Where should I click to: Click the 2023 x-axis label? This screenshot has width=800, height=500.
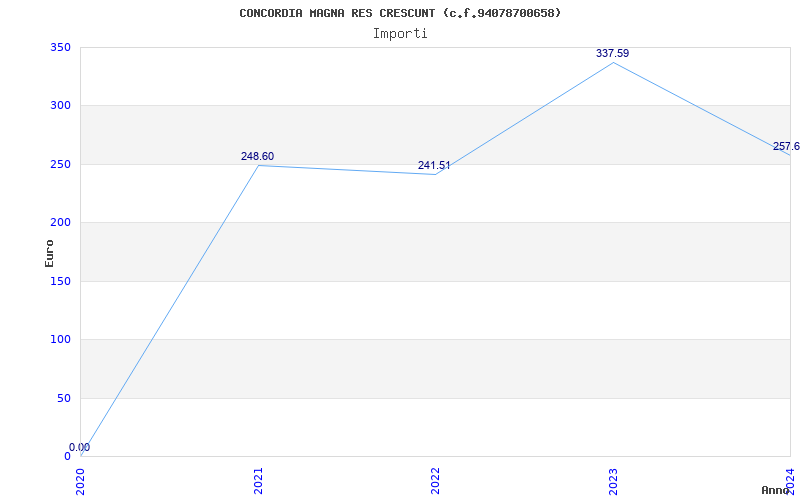613,481
